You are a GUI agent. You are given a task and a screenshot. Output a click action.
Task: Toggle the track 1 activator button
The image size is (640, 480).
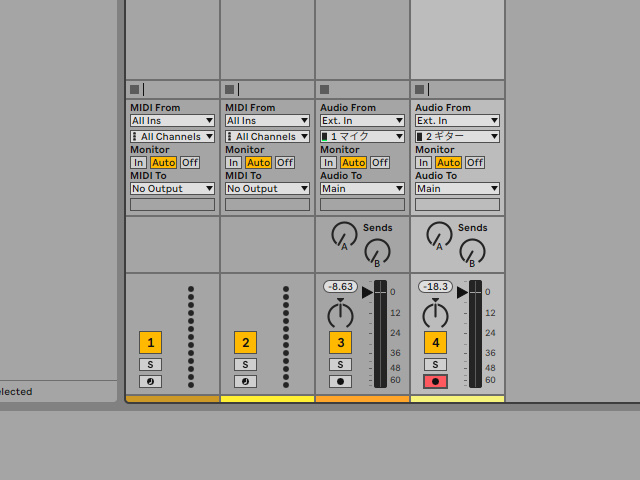pyautogui.click(x=150, y=343)
